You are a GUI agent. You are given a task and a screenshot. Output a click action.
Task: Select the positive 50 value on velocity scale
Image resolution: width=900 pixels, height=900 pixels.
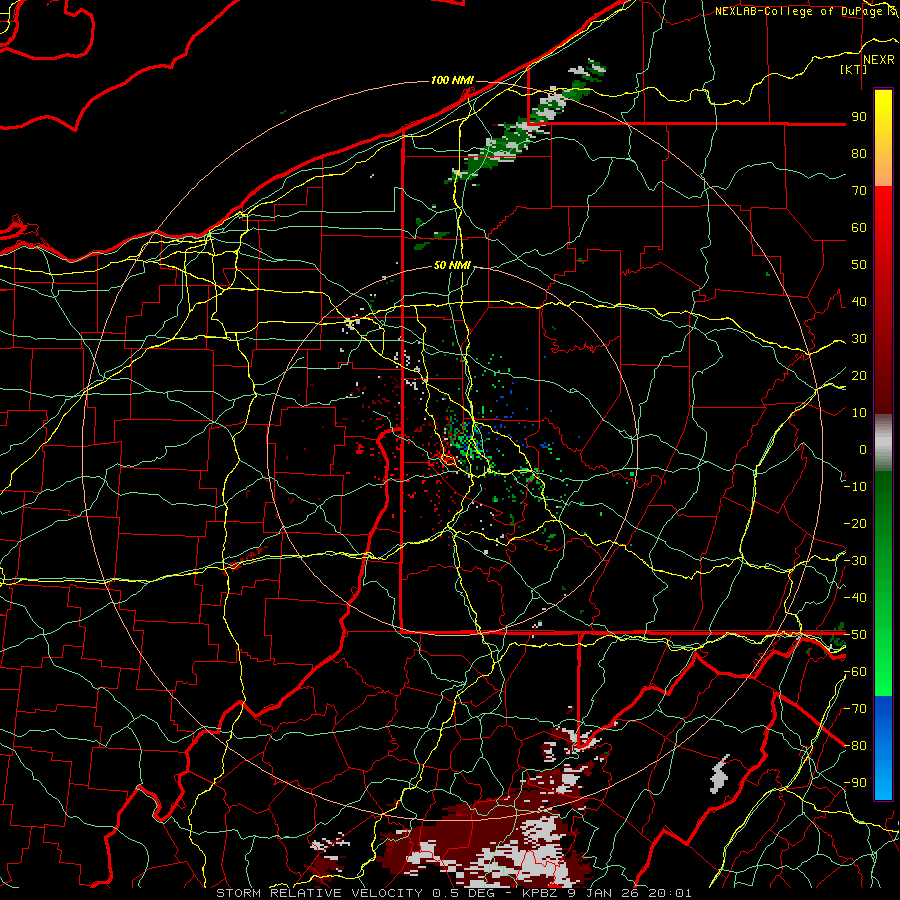pyautogui.click(x=859, y=265)
